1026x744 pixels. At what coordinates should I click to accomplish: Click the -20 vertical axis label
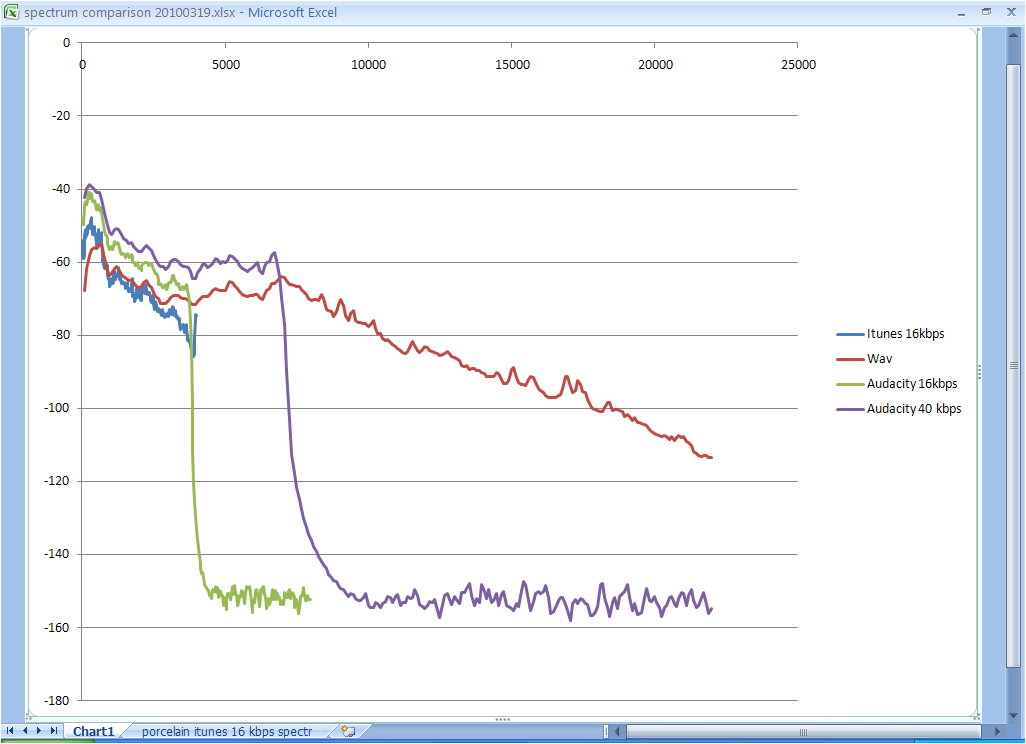(61, 116)
